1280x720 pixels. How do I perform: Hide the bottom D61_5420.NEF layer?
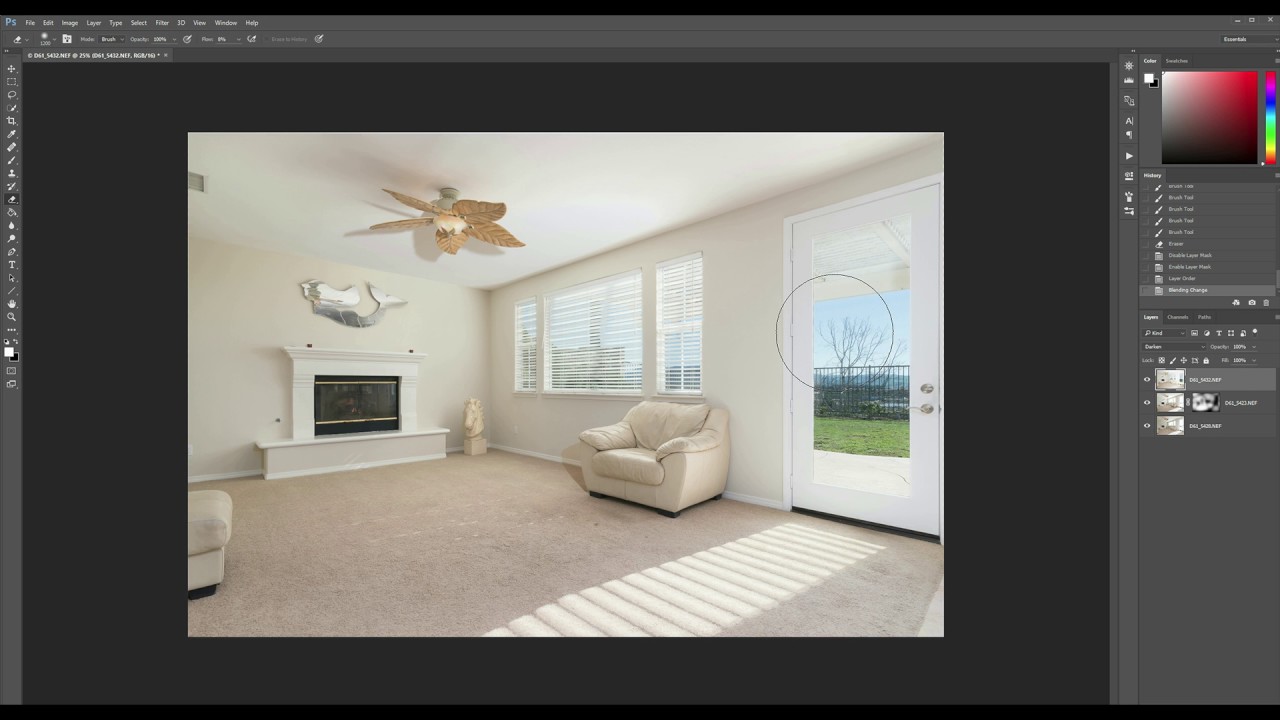click(1147, 426)
